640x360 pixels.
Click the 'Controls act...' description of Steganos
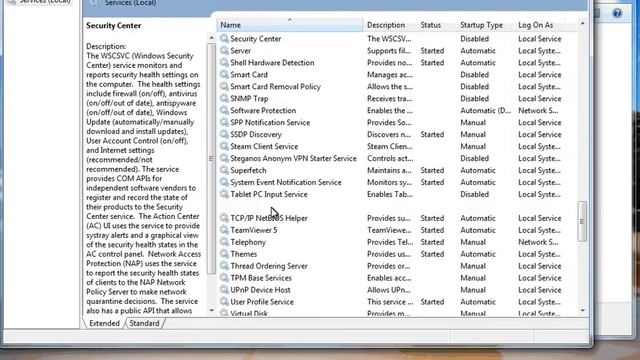[x=390, y=158]
